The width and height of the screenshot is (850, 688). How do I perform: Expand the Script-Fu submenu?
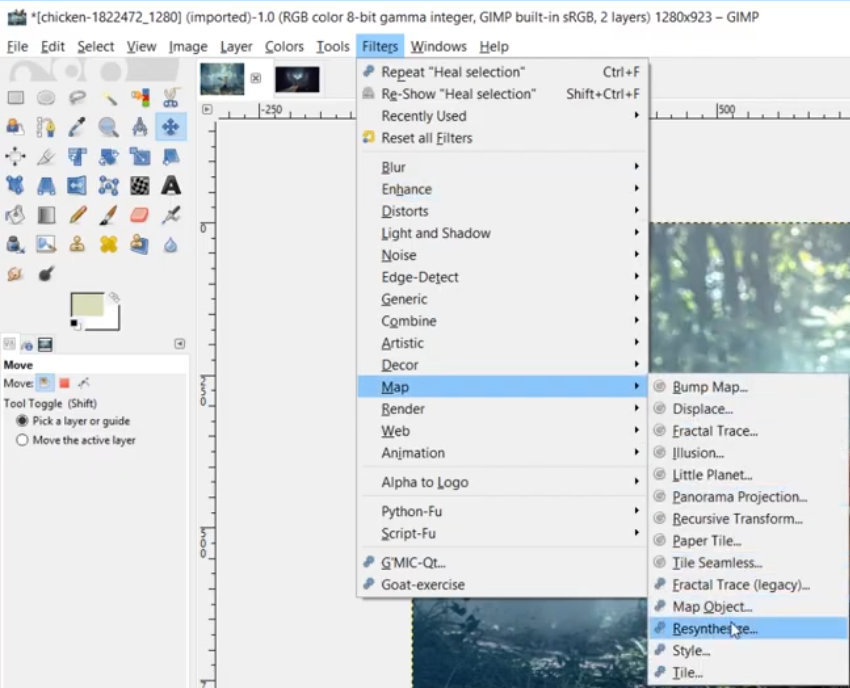click(503, 533)
